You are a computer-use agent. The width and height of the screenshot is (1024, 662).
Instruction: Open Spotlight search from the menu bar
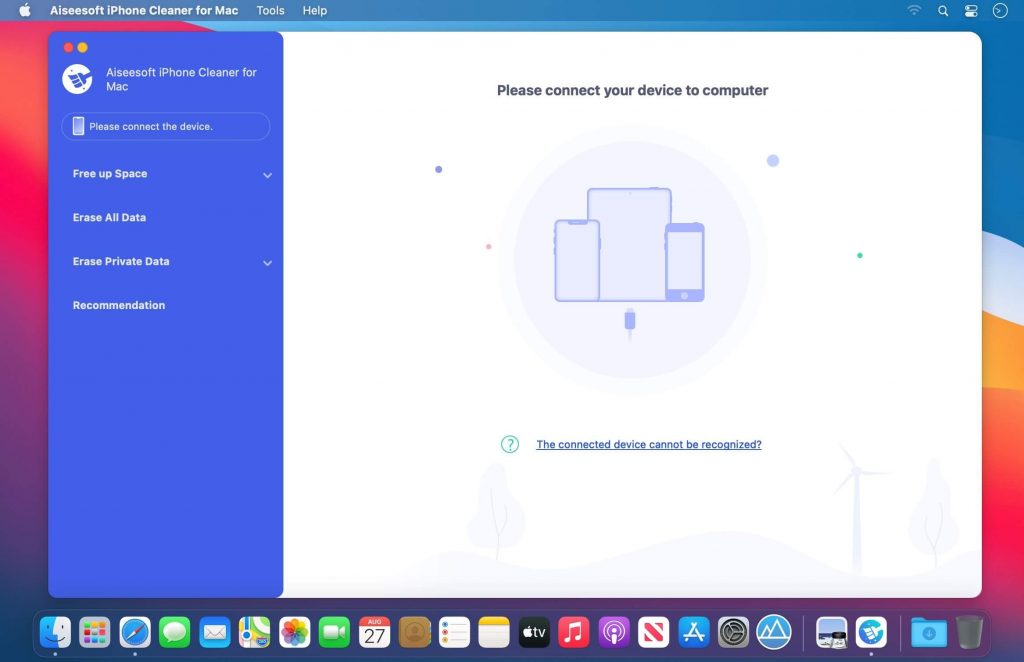pyautogui.click(x=941, y=11)
